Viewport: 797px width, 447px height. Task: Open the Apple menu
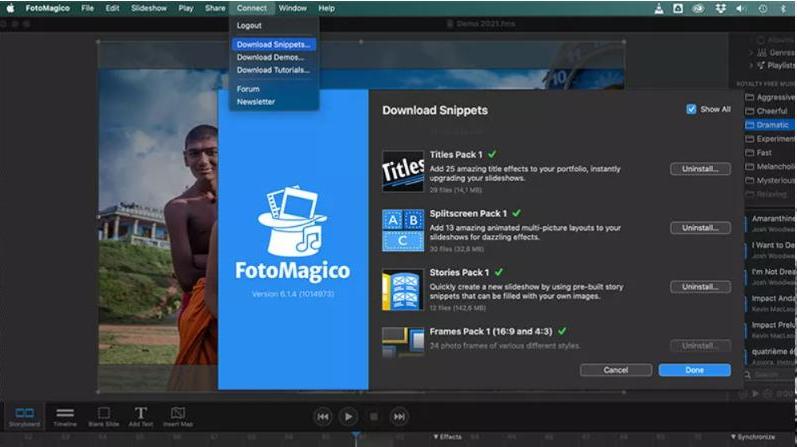[x=10, y=8]
